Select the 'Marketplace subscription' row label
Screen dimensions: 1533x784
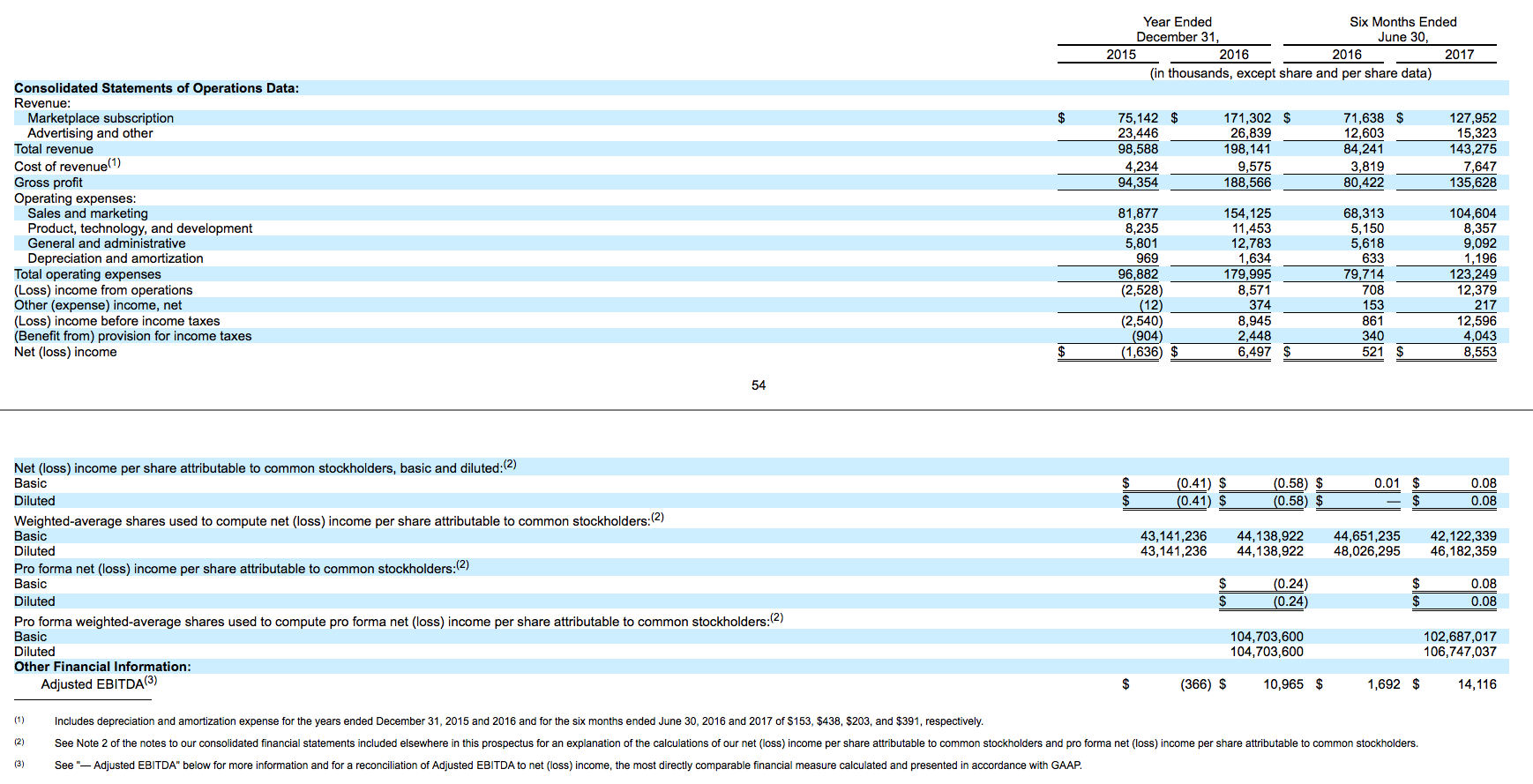(101, 118)
